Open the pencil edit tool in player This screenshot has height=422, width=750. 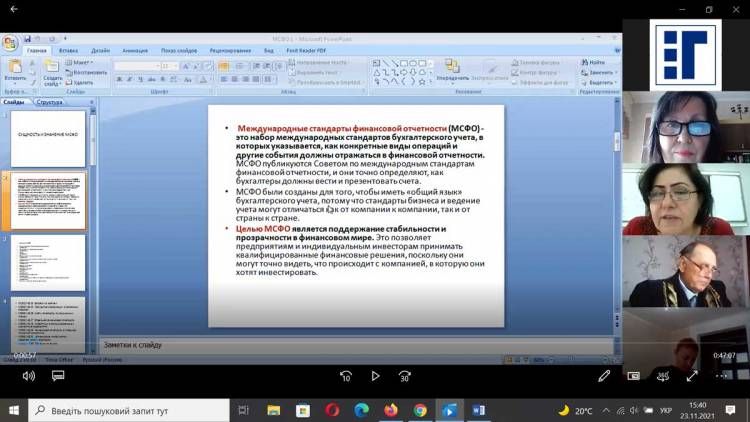pos(604,376)
